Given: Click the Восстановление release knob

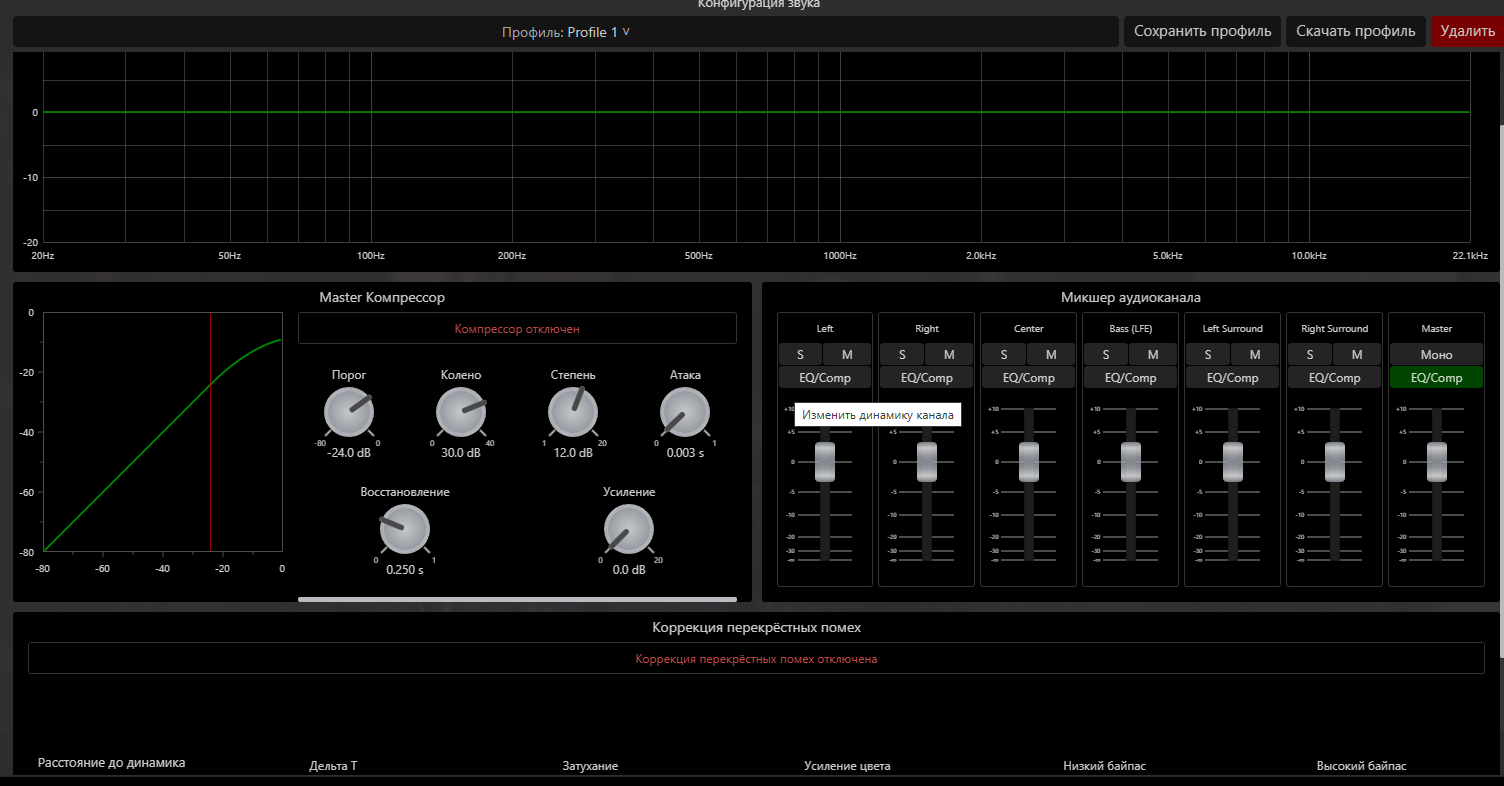Looking at the screenshot, I should pyautogui.click(x=405, y=530).
